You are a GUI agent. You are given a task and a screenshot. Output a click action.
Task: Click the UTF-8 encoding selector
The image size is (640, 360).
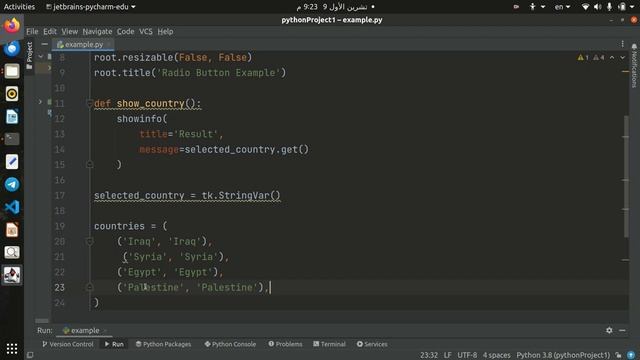[x=467, y=355]
